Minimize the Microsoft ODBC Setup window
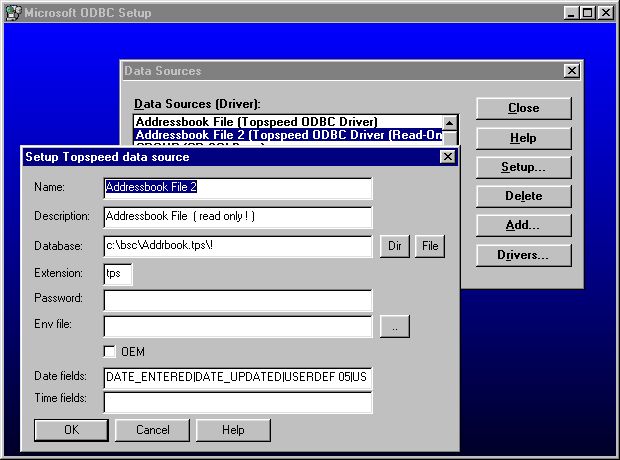 pyautogui.click(x=571, y=13)
